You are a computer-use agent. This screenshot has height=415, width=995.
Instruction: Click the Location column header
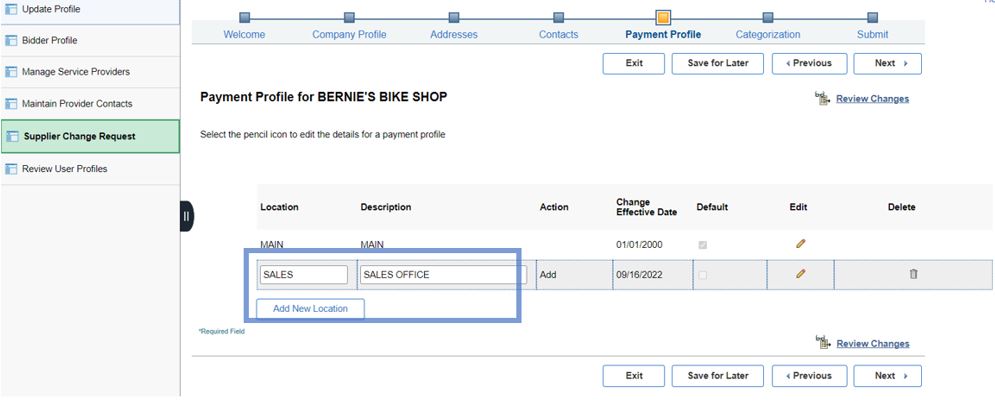(x=279, y=208)
